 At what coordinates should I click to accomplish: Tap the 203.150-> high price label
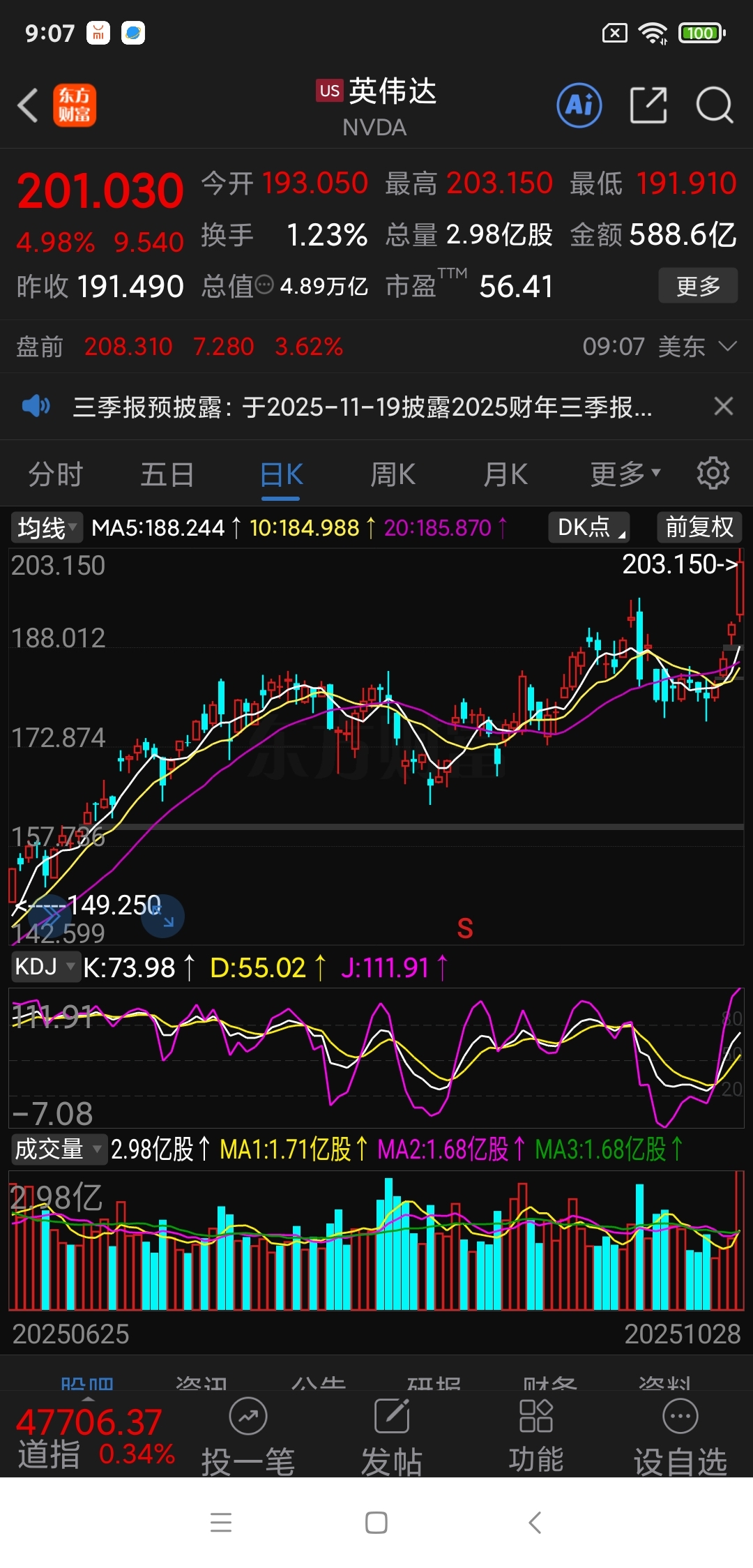pos(680,564)
